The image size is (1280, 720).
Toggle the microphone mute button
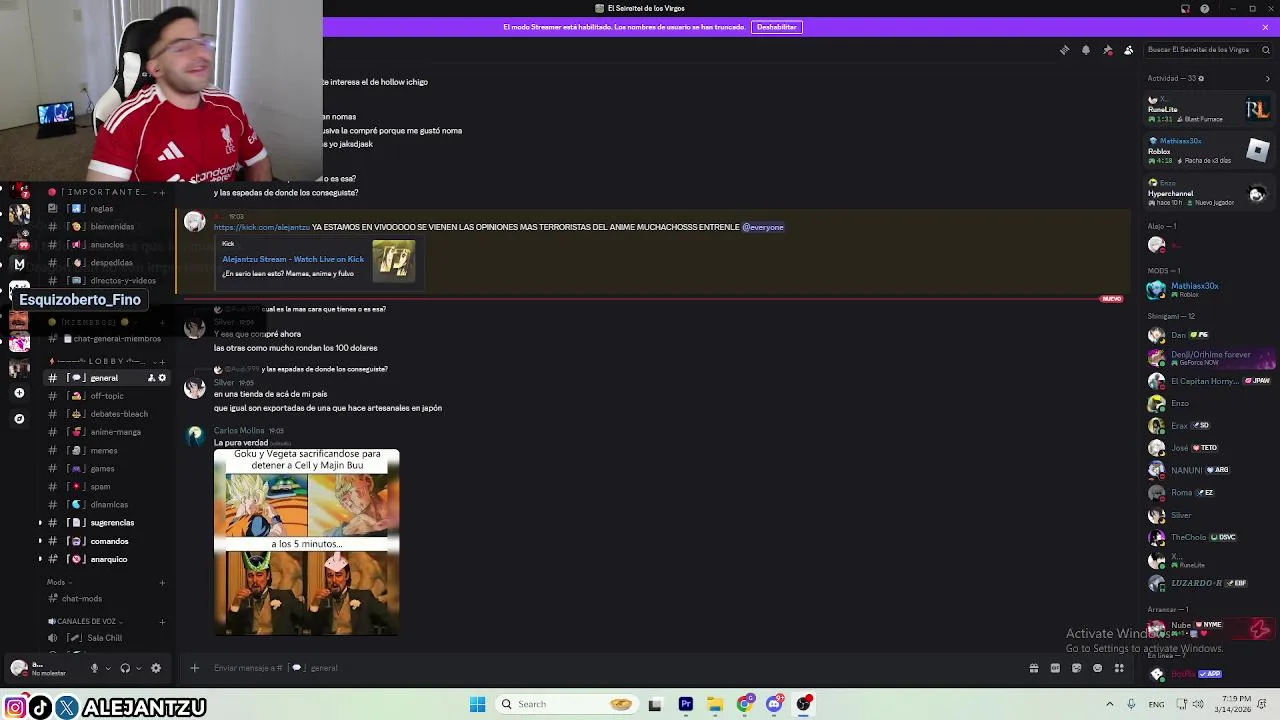[x=94, y=668]
